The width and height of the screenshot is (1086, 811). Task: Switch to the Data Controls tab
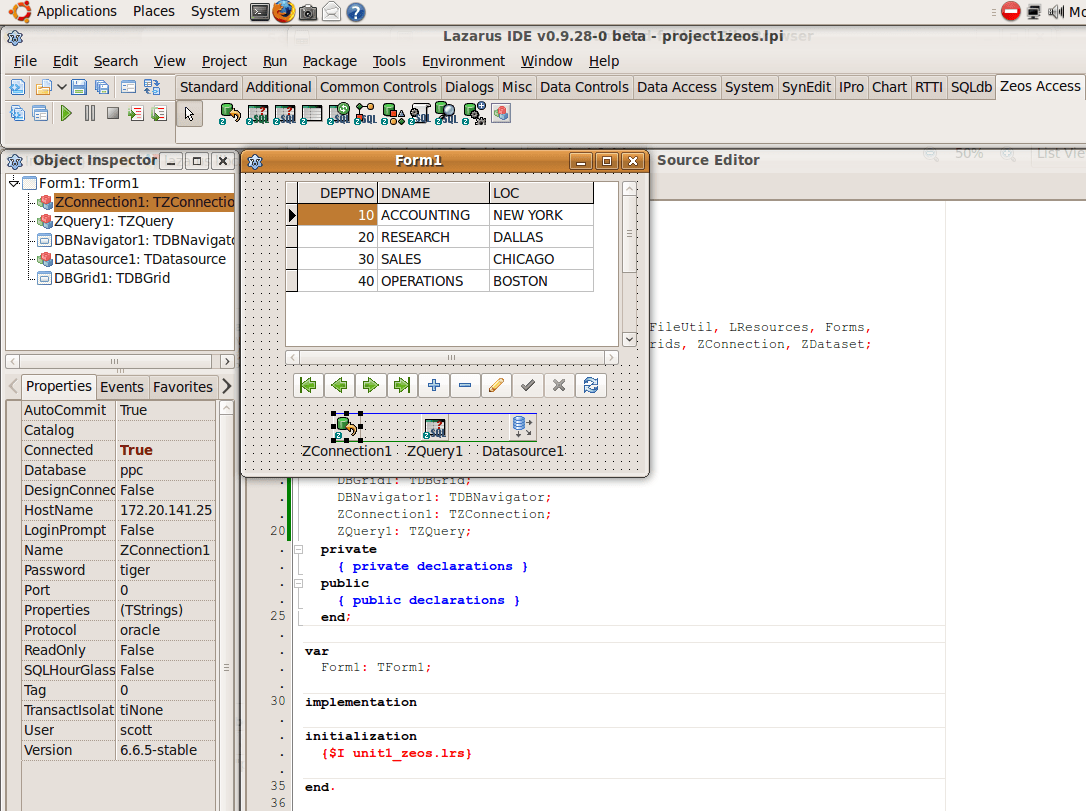tap(584, 87)
